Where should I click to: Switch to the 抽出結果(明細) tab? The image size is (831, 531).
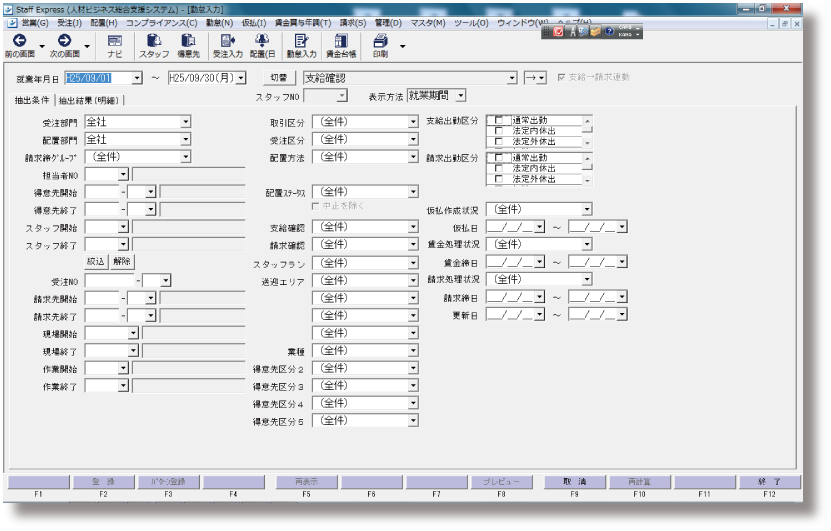pos(89,100)
